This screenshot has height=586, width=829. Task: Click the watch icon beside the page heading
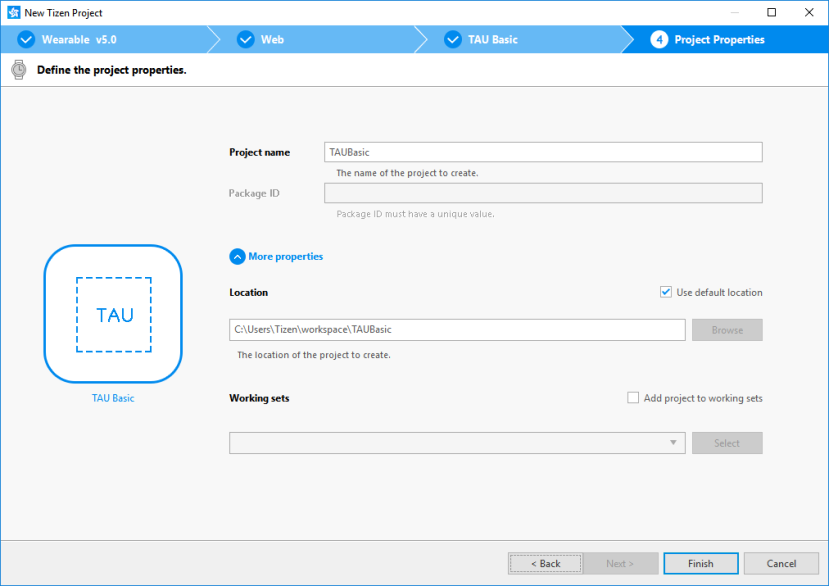click(x=18, y=70)
